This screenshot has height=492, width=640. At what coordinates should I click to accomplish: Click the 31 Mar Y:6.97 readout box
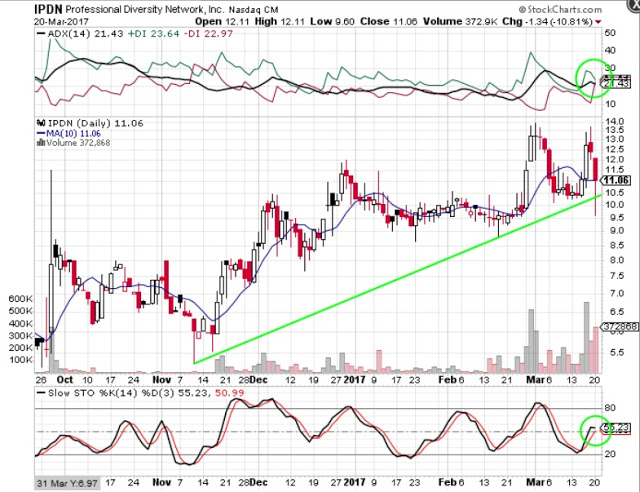tap(67, 483)
